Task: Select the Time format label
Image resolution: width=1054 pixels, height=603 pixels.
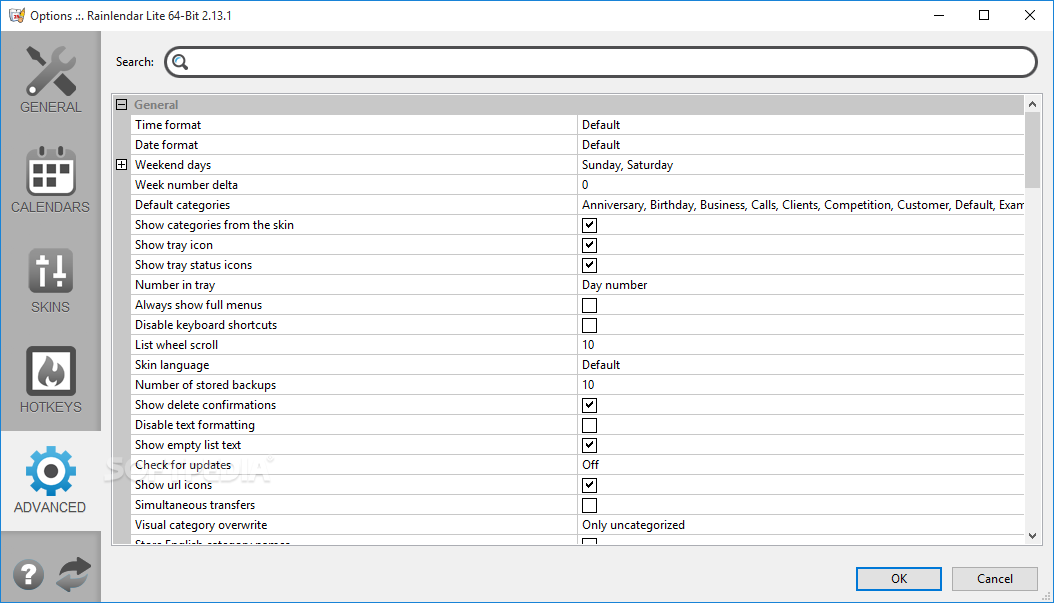Action: (x=168, y=125)
